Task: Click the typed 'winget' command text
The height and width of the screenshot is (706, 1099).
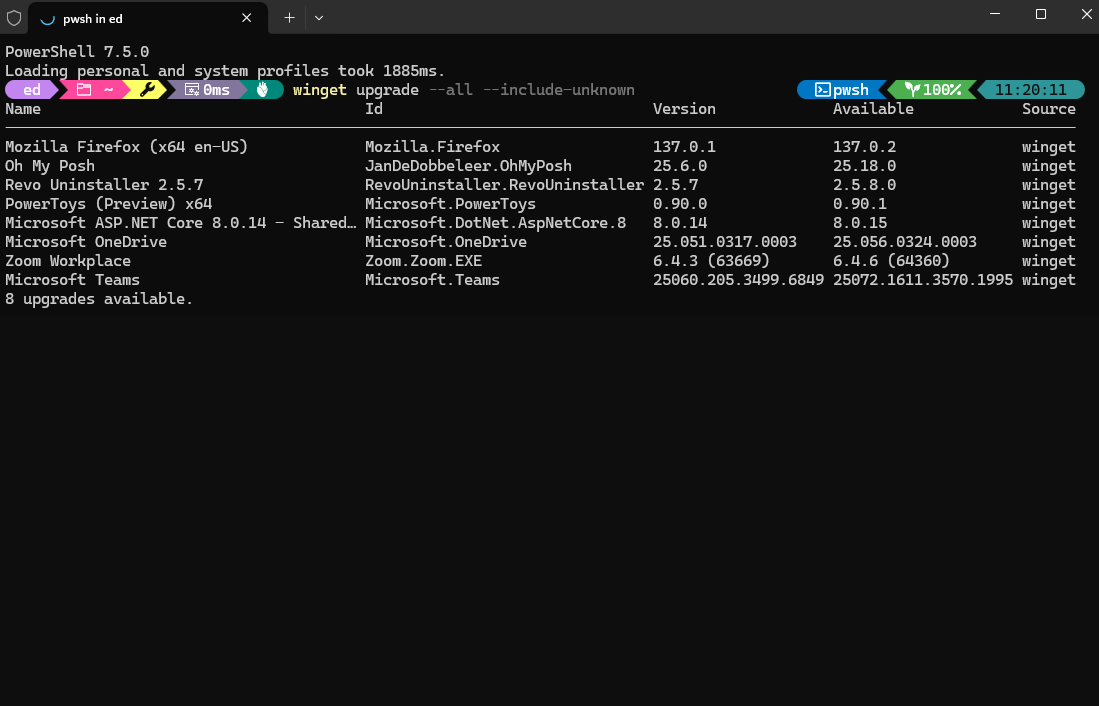Action: [x=319, y=90]
